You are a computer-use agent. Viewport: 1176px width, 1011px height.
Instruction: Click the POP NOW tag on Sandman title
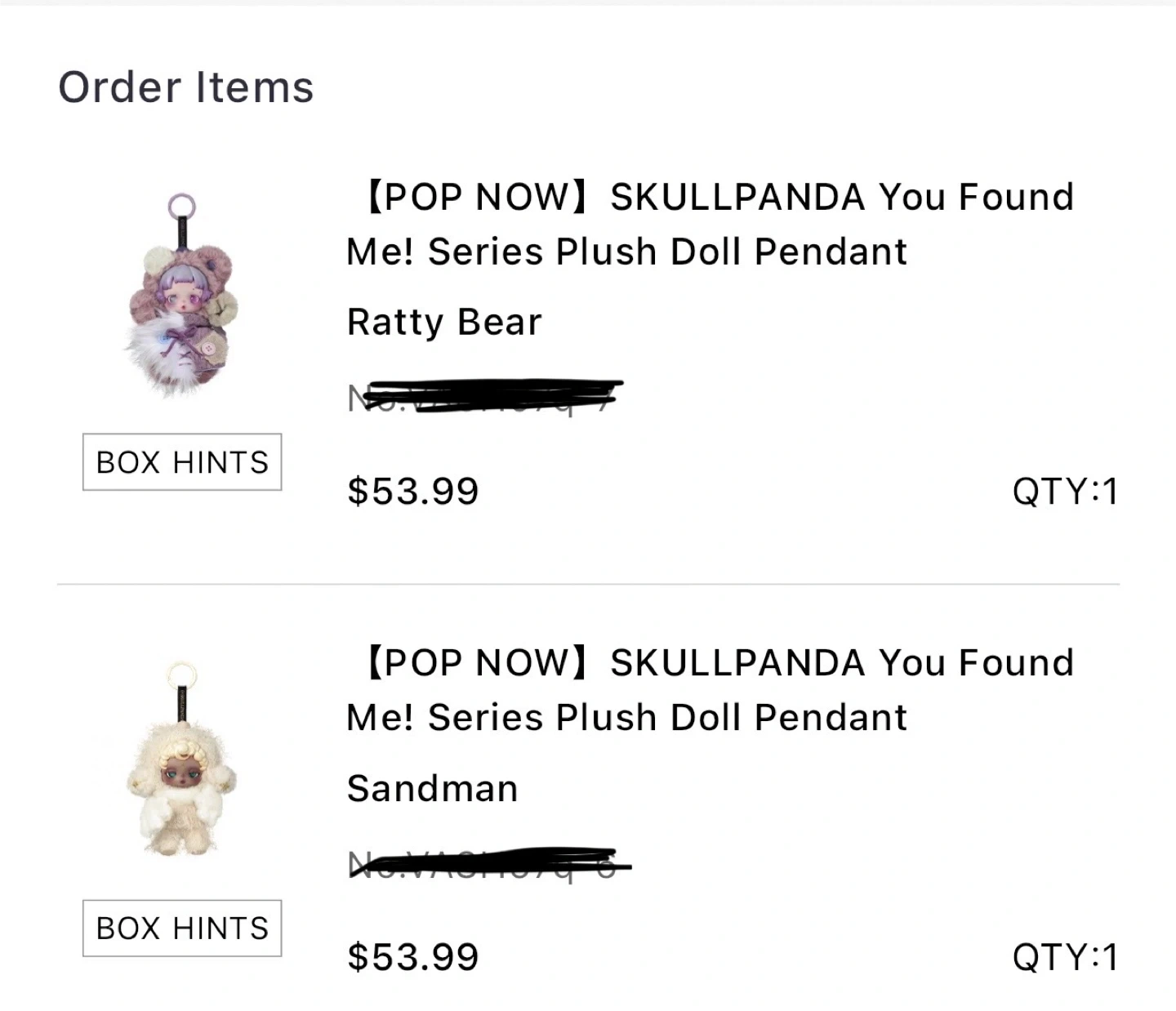pyautogui.click(x=477, y=663)
